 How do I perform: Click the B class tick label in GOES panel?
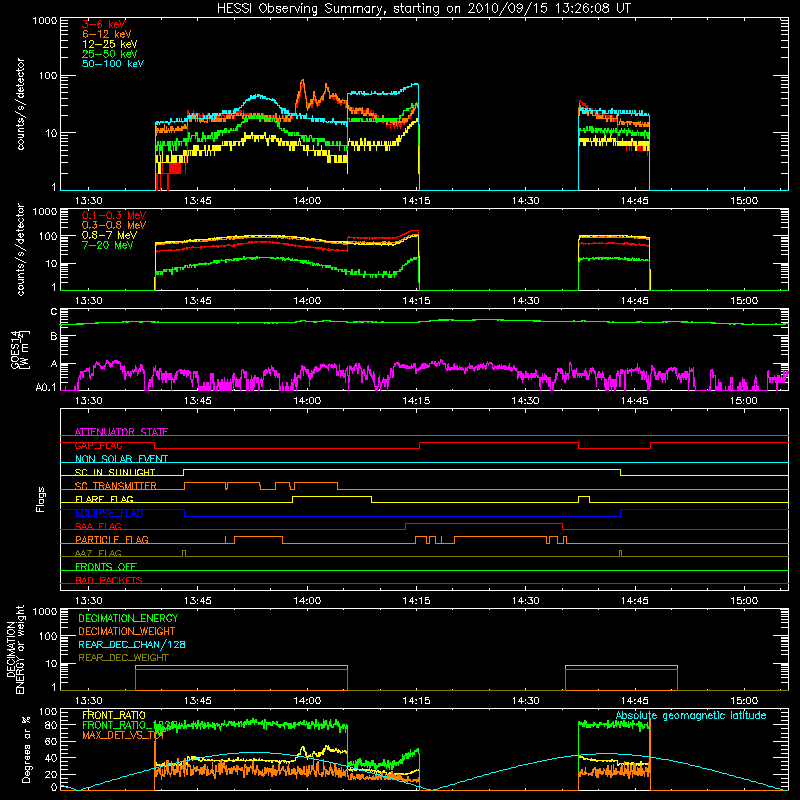coord(54,337)
